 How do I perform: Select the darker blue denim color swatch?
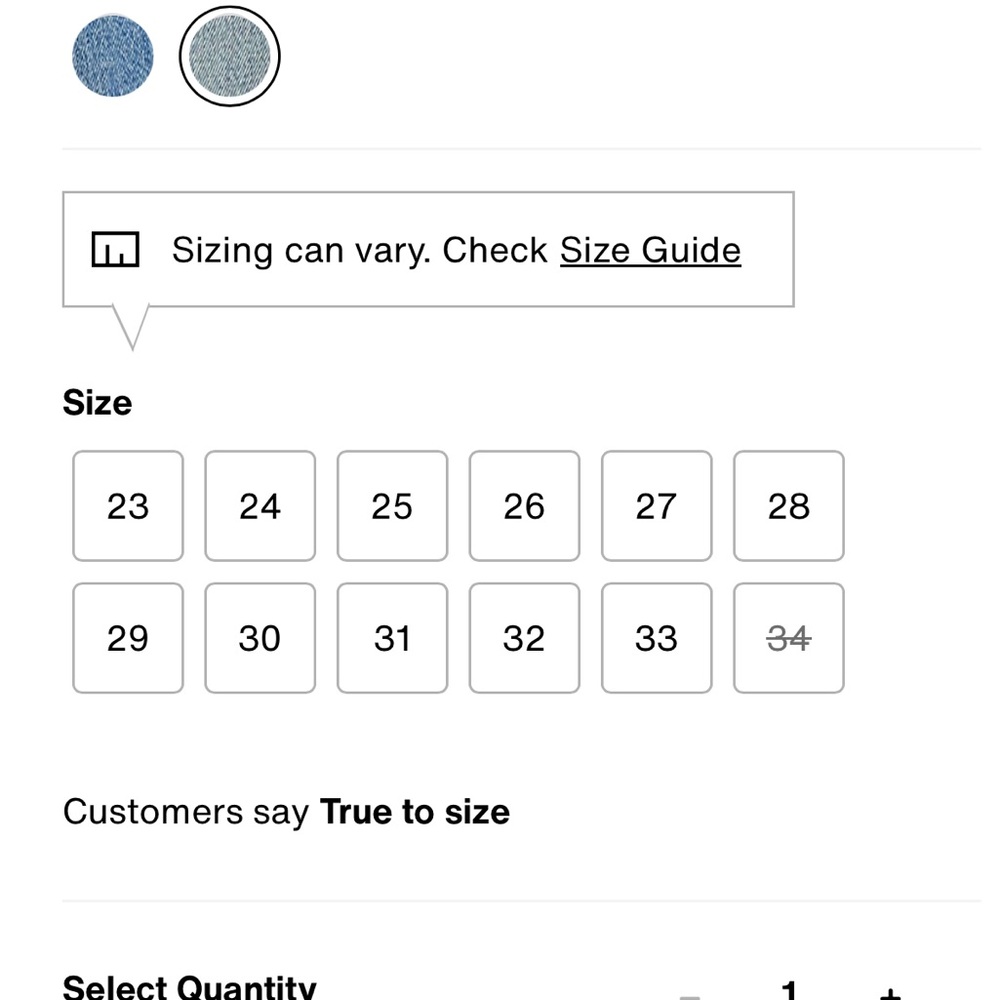(113, 56)
